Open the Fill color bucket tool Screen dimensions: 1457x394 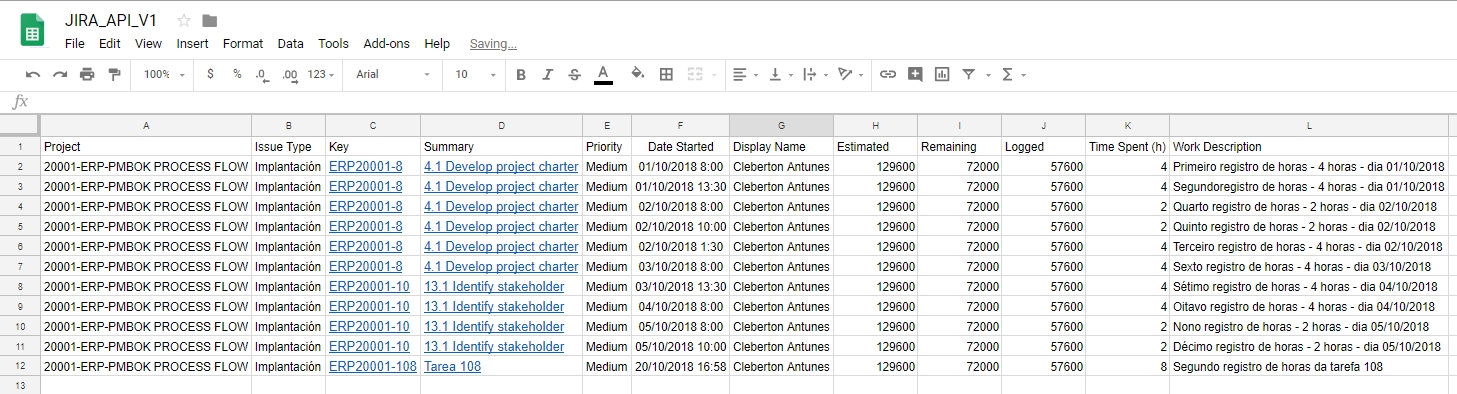click(x=638, y=74)
